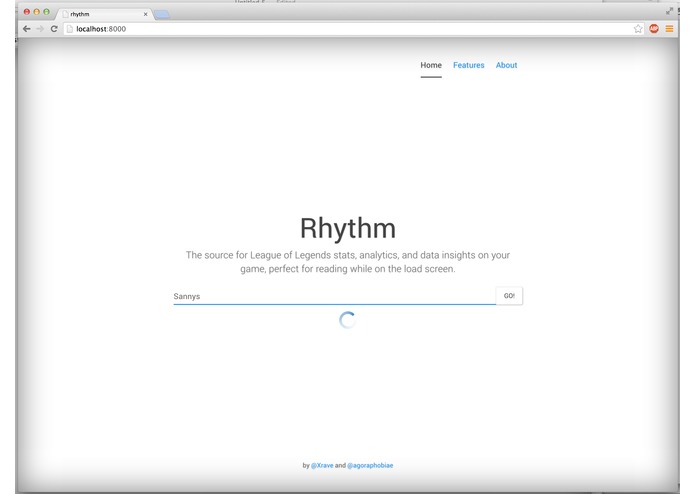This screenshot has height=494, width=695.
Task: Click the summoner name field containing Sannys
Action: pos(334,296)
